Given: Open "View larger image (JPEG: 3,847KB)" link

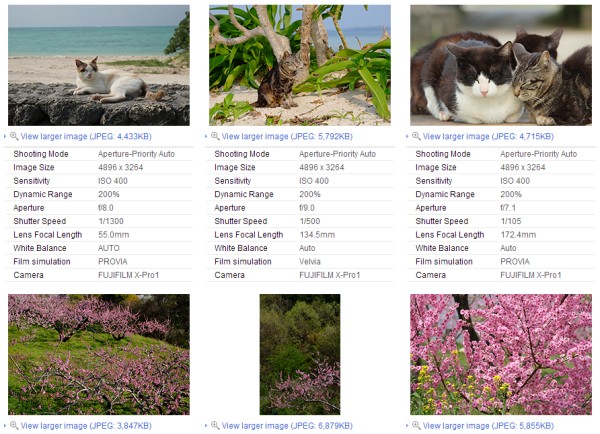Looking at the screenshot, I should 86,426.
